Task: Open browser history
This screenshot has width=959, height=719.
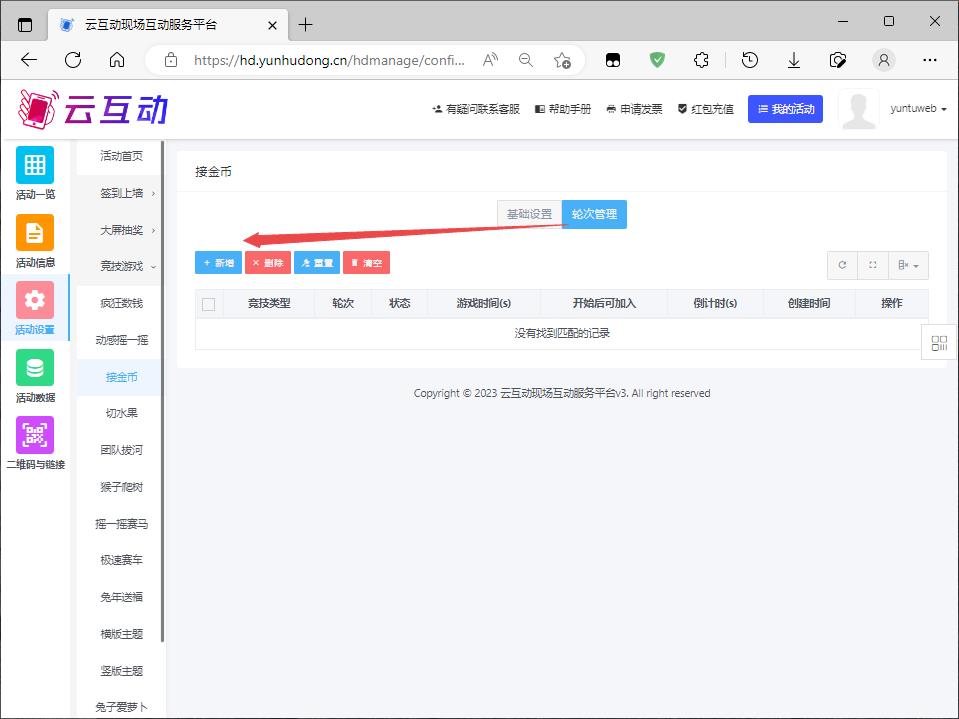Action: 750,60
